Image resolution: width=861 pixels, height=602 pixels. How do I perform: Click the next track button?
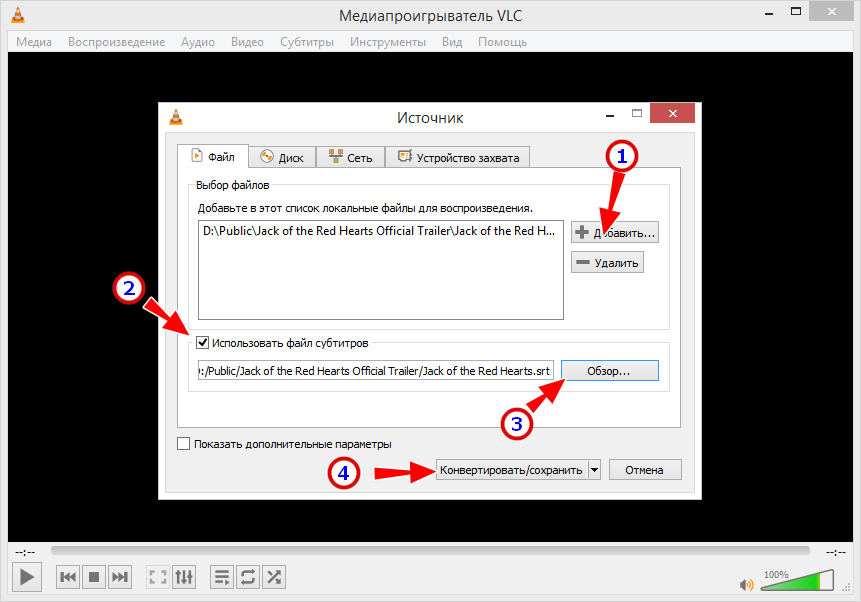pos(120,577)
